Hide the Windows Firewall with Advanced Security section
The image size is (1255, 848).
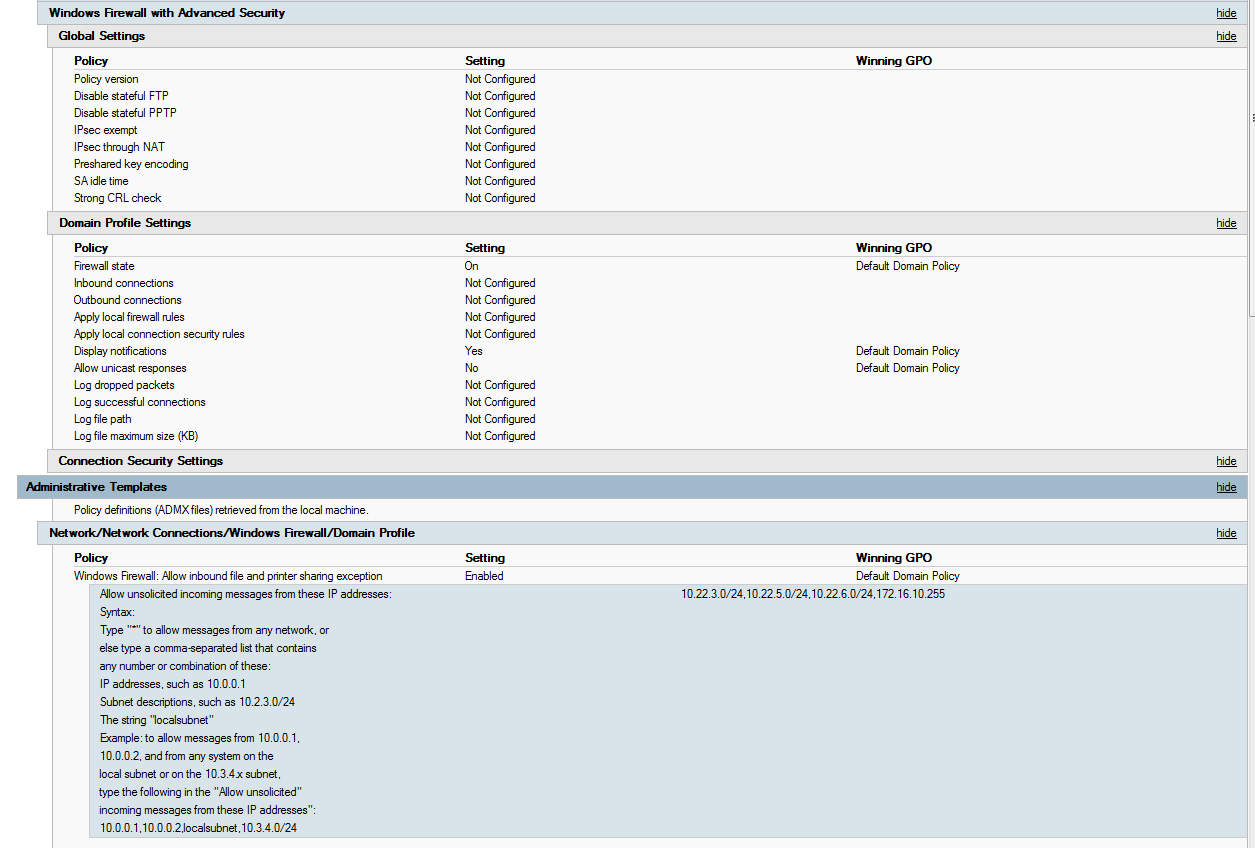tap(1226, 12)
